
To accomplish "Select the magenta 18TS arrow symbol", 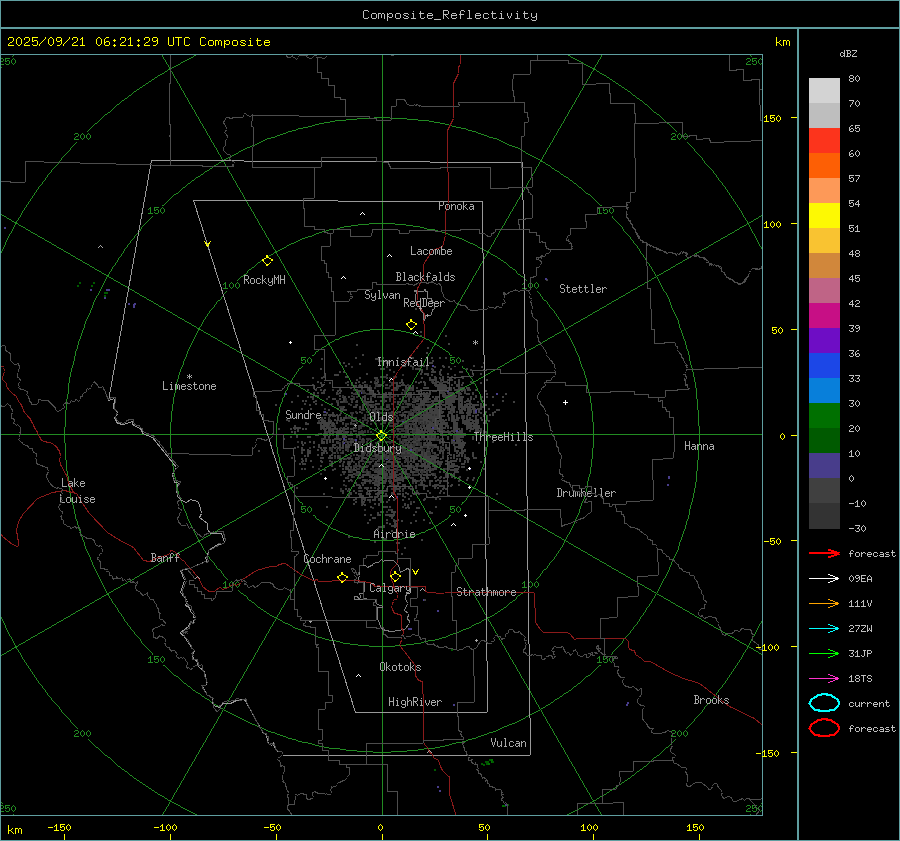I will [x=824, y=678].
